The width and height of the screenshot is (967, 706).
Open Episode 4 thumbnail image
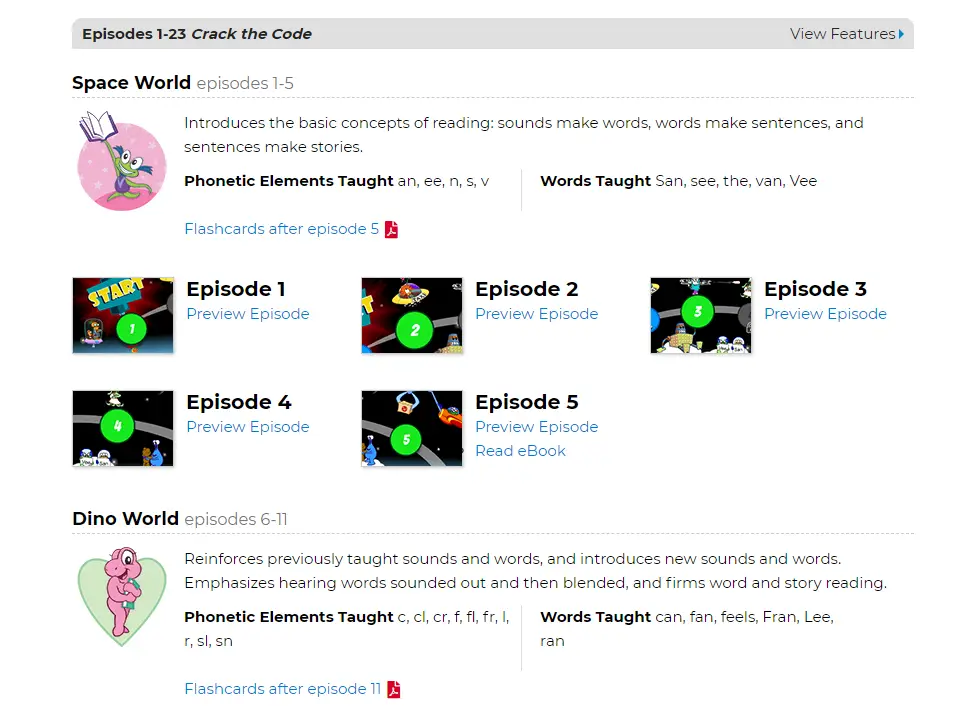click(x=123, y=428)
